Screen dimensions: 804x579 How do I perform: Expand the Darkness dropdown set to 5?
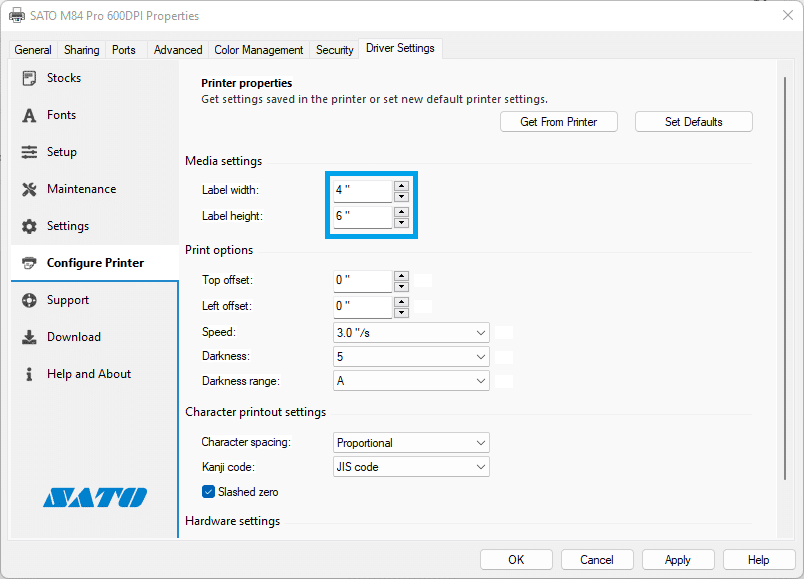point(411,356)
